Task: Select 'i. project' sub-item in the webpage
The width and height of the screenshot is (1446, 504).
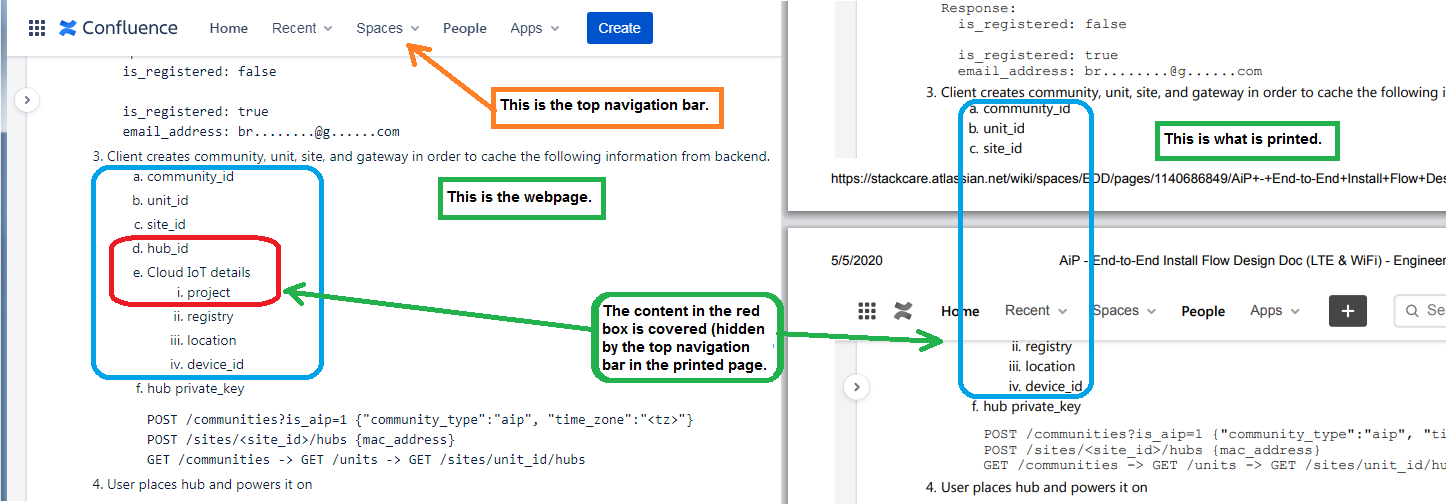Action: coord(203,293)
